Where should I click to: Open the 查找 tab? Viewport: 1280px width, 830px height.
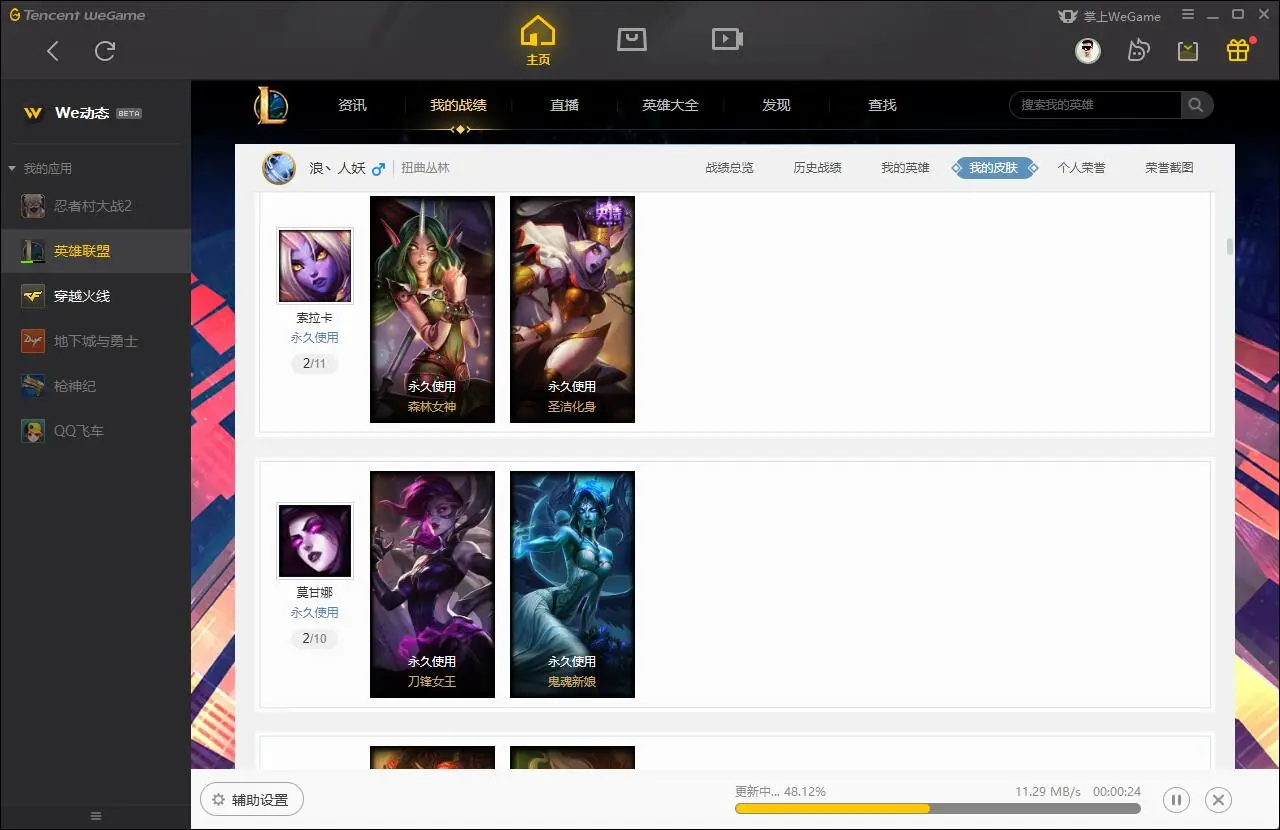point(882,105)
